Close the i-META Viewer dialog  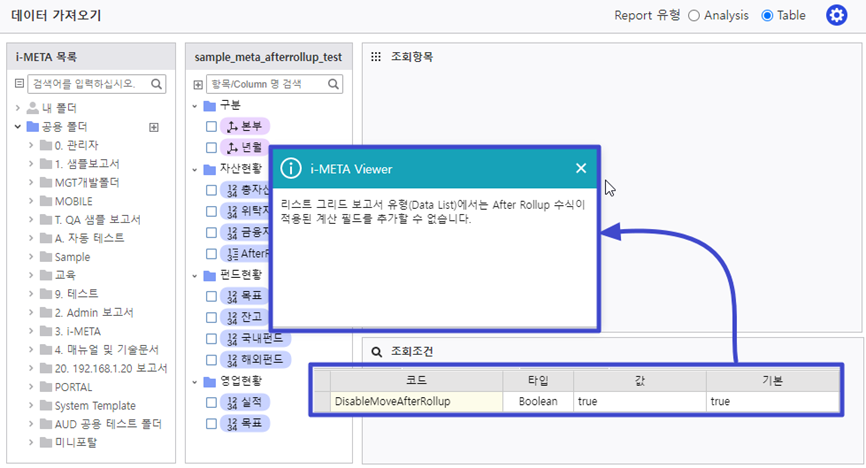(581, 168)
